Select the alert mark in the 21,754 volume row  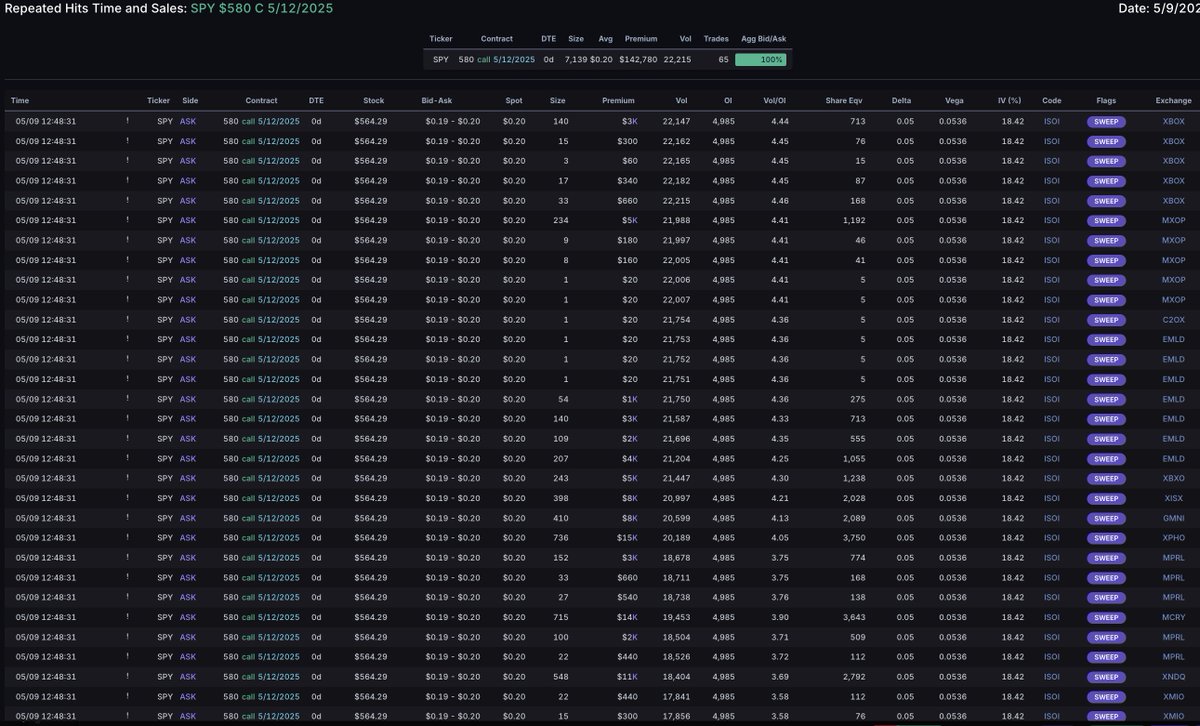[127, 319]
